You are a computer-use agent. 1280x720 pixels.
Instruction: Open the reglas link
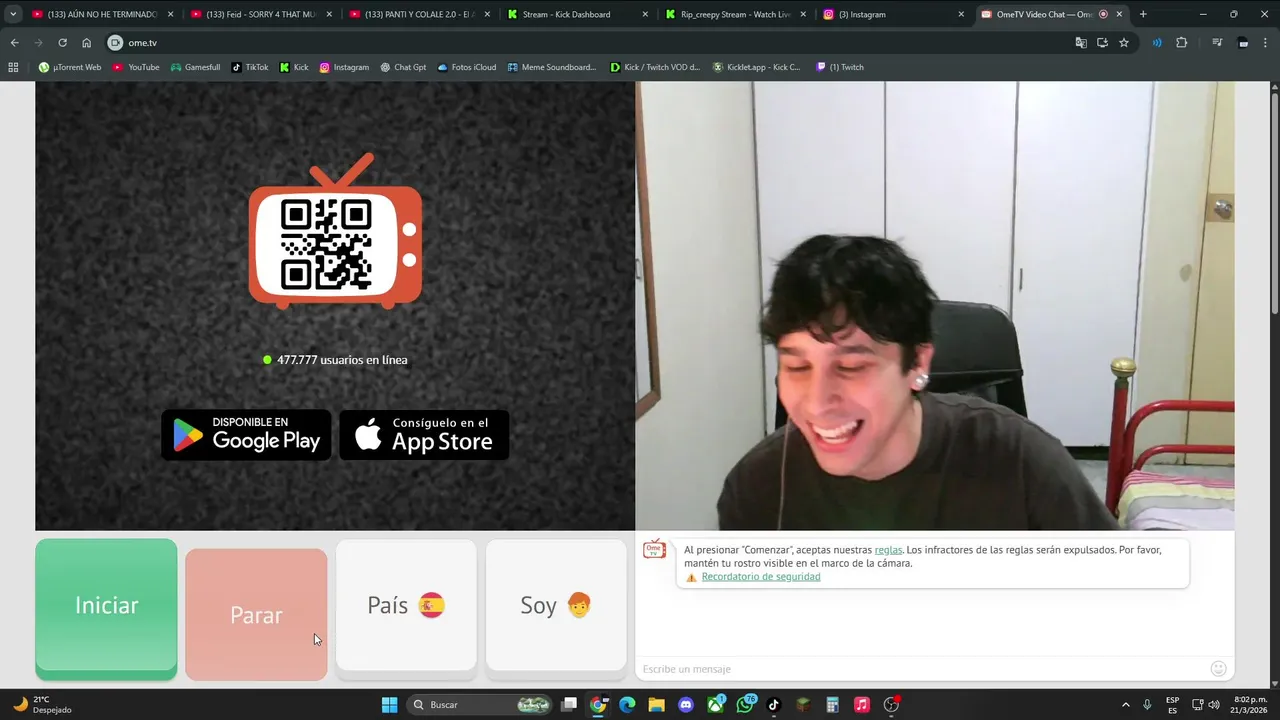(888, 550)
